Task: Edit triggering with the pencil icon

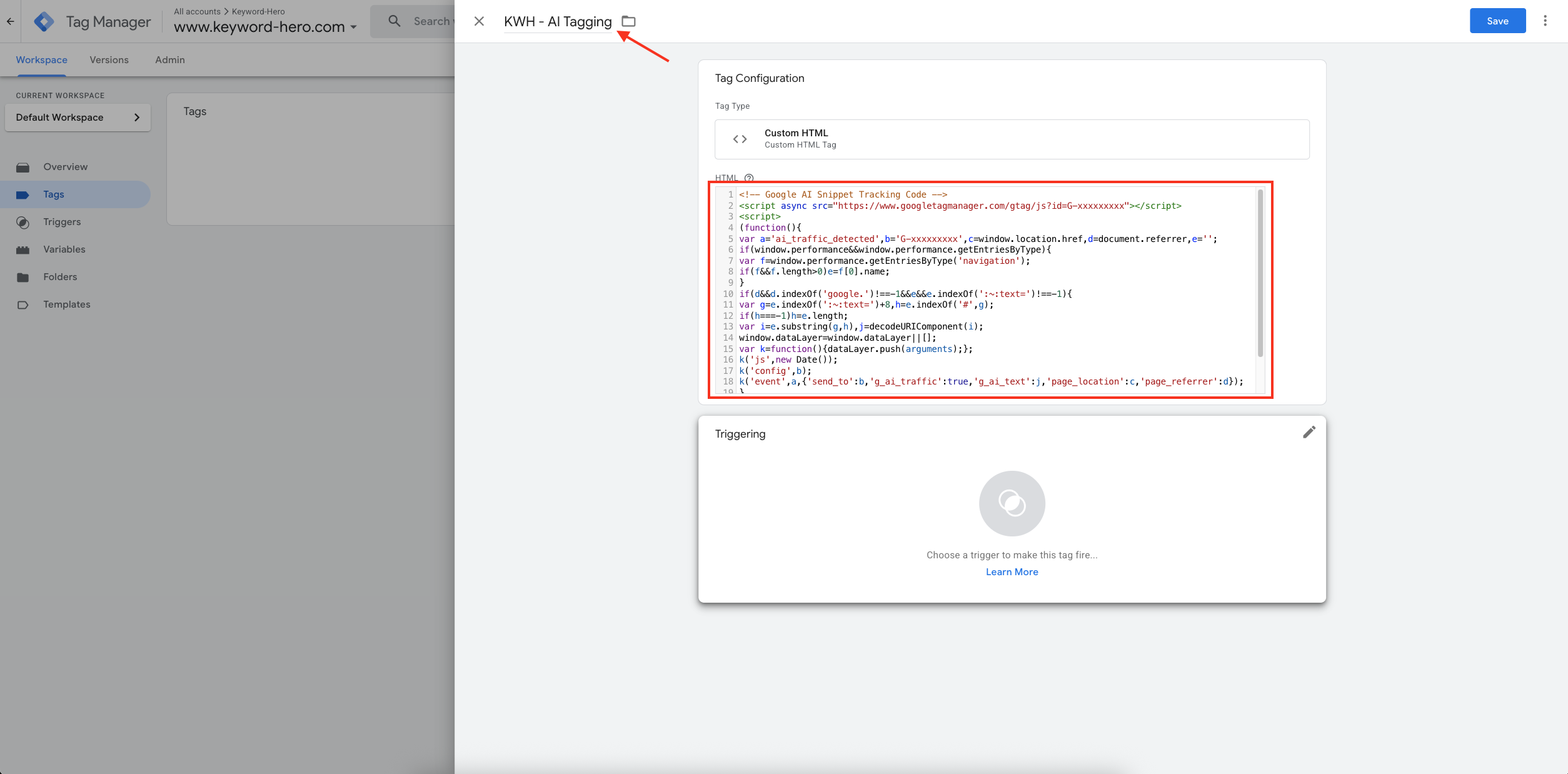Action: [1309, 433]
